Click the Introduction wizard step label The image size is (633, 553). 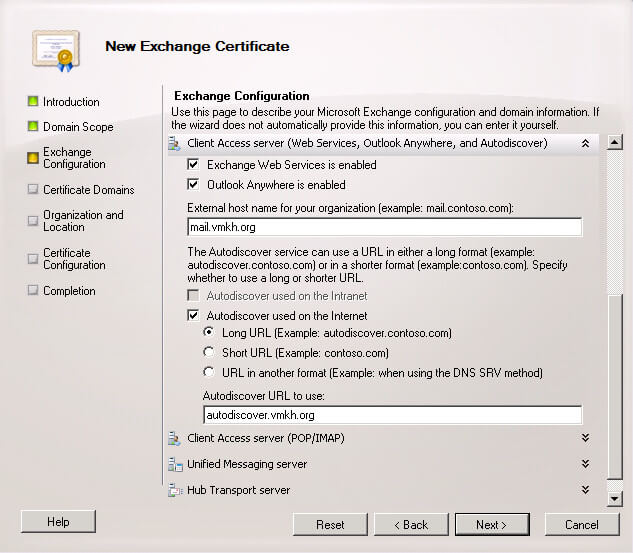[x=71, y=102]
